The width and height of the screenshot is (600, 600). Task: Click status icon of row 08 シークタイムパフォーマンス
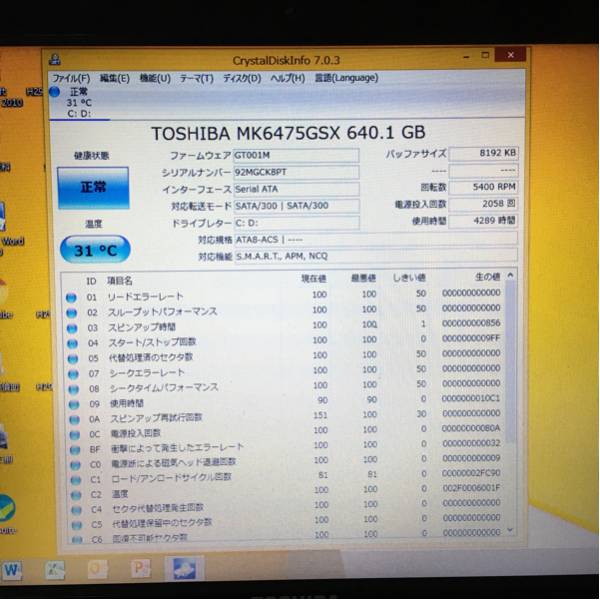tap(73, 389)
